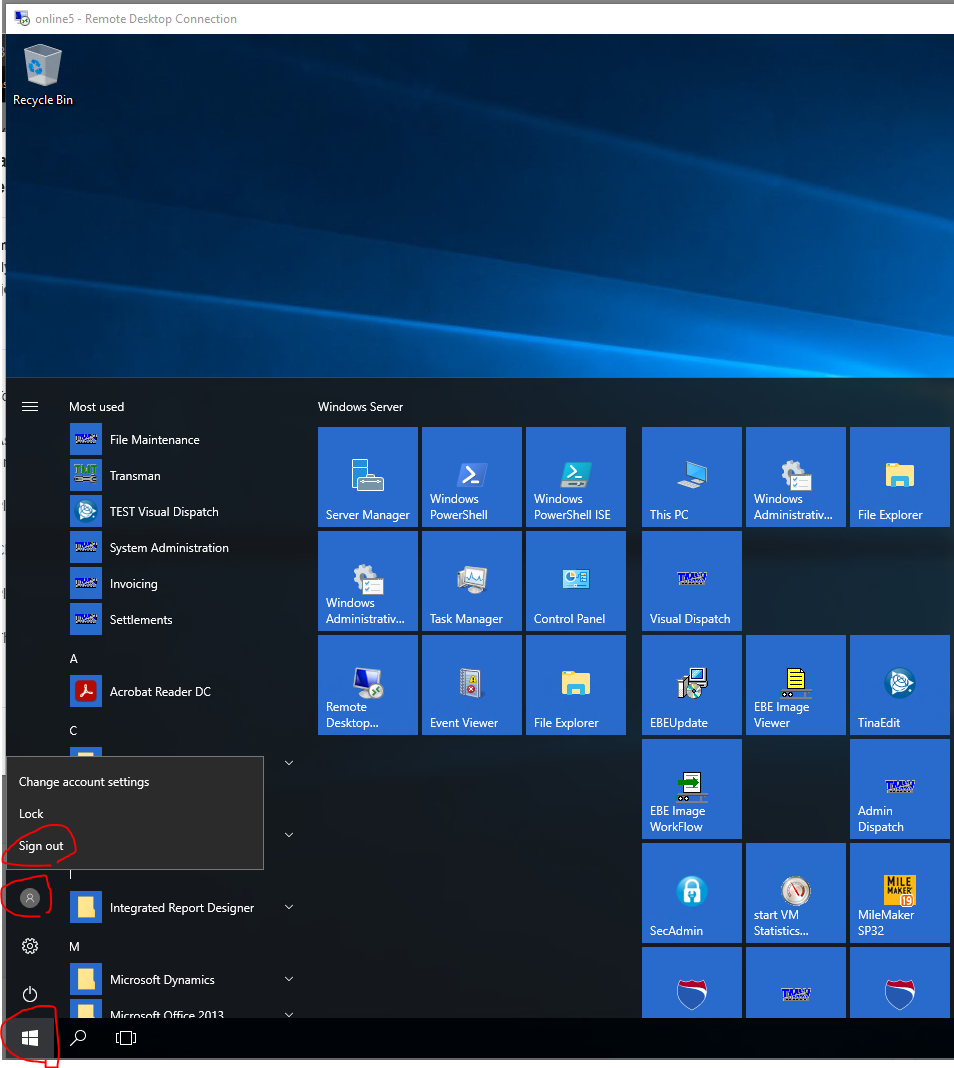Launch the TinaEdit tile

900,685
